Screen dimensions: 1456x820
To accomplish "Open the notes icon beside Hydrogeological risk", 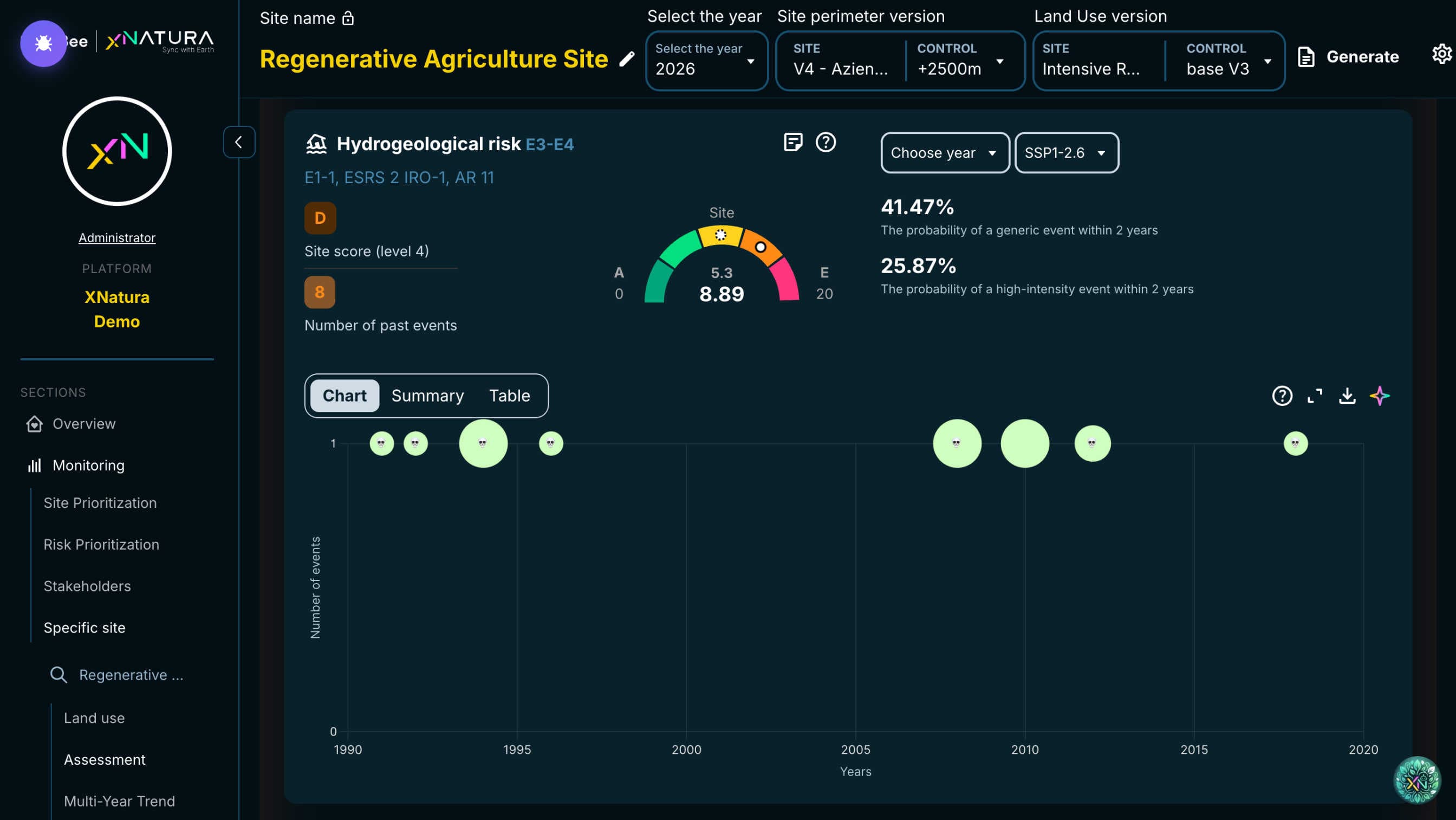I will [793, 142].
